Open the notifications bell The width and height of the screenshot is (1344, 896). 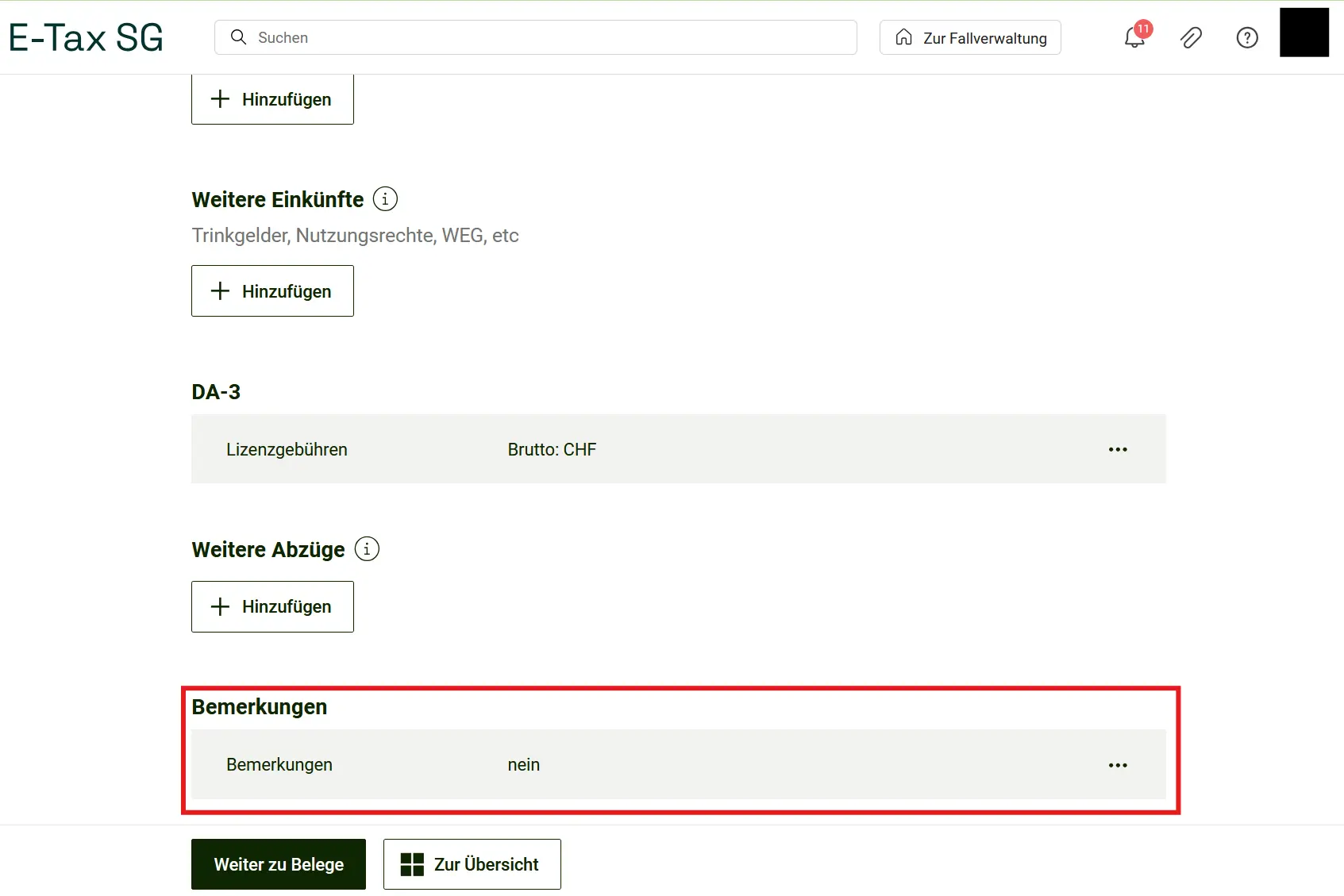pyautogui.click(x=1134, y=38)
